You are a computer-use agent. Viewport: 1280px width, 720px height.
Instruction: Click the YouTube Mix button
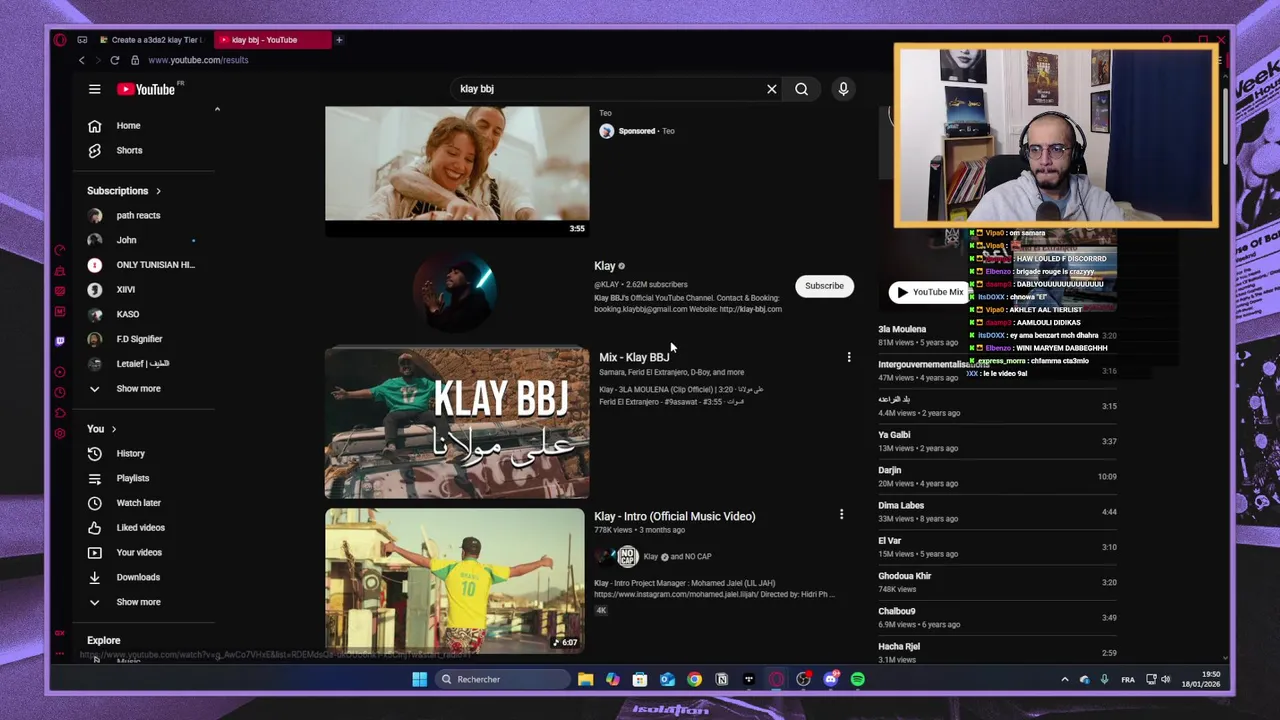tap(929, 292)
